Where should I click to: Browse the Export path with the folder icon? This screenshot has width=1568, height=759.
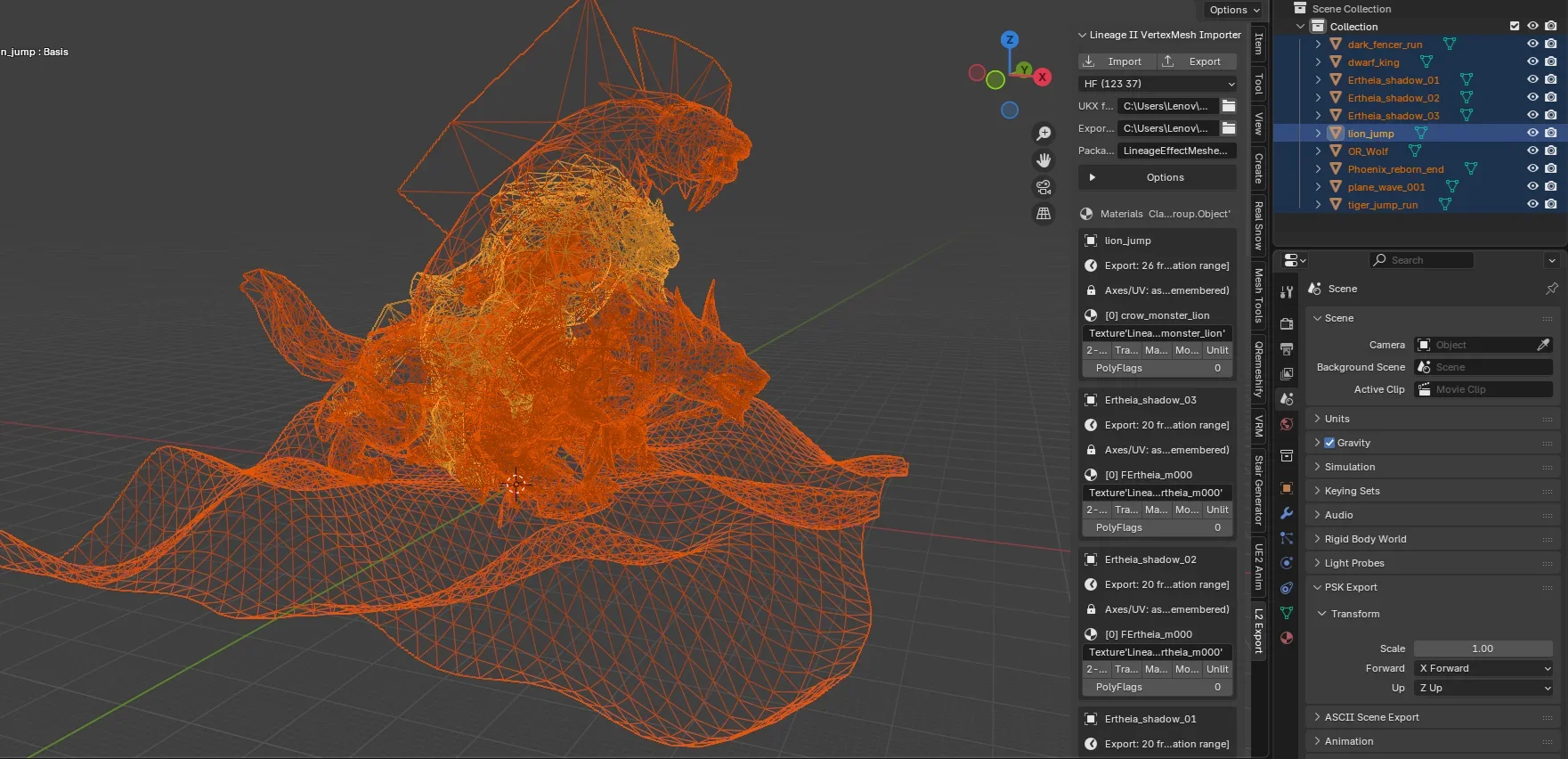click(1229, 128)
